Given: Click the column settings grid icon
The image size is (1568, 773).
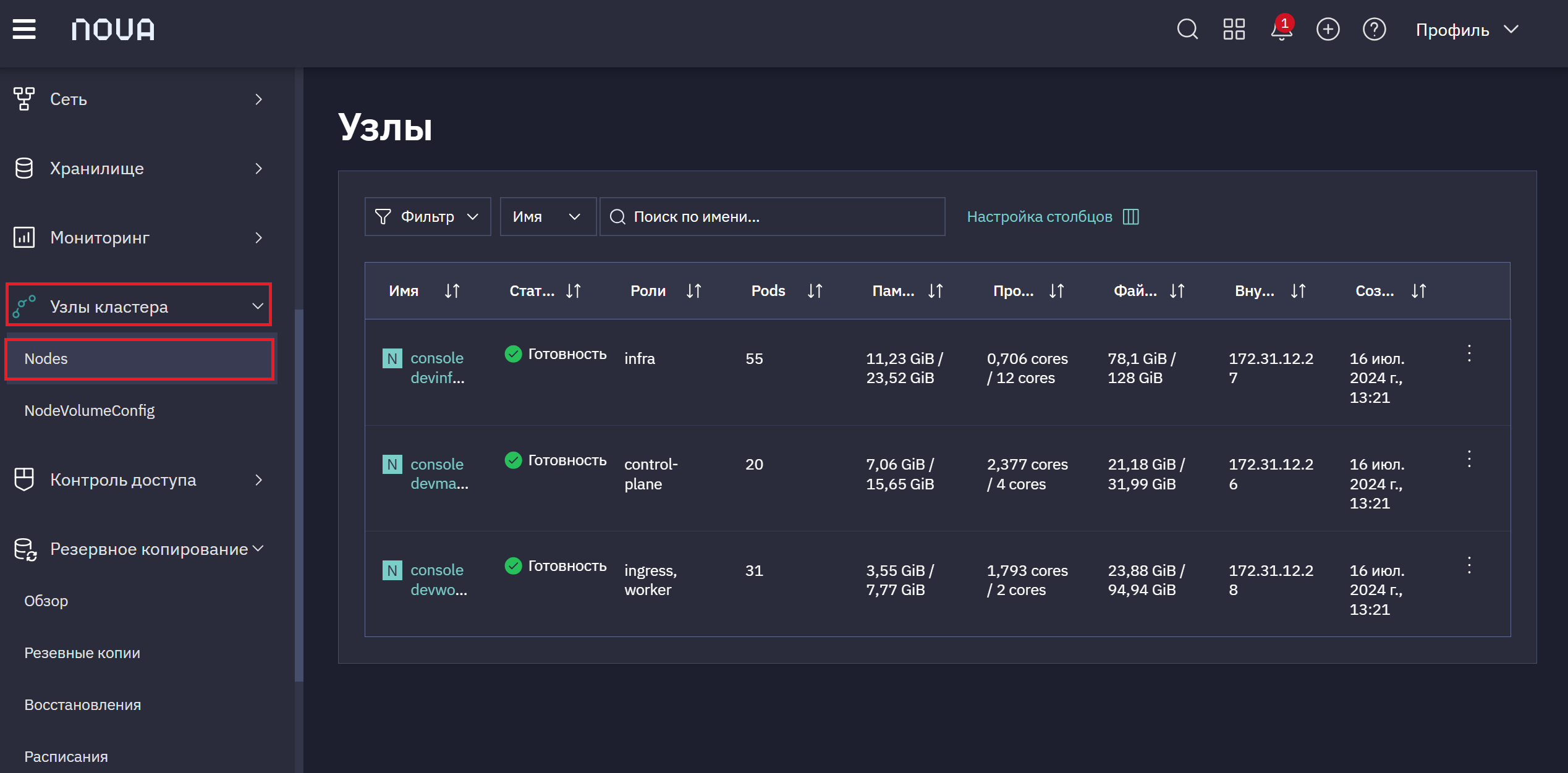Looking at the screenshot, I should pyautogui.click(x=1130, y=217).
